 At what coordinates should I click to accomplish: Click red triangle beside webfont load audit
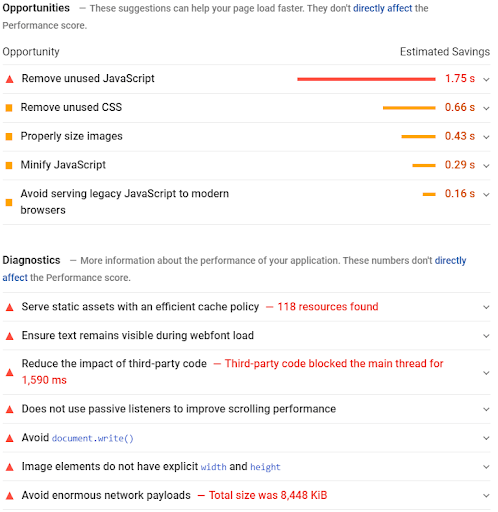coord(10,336)
